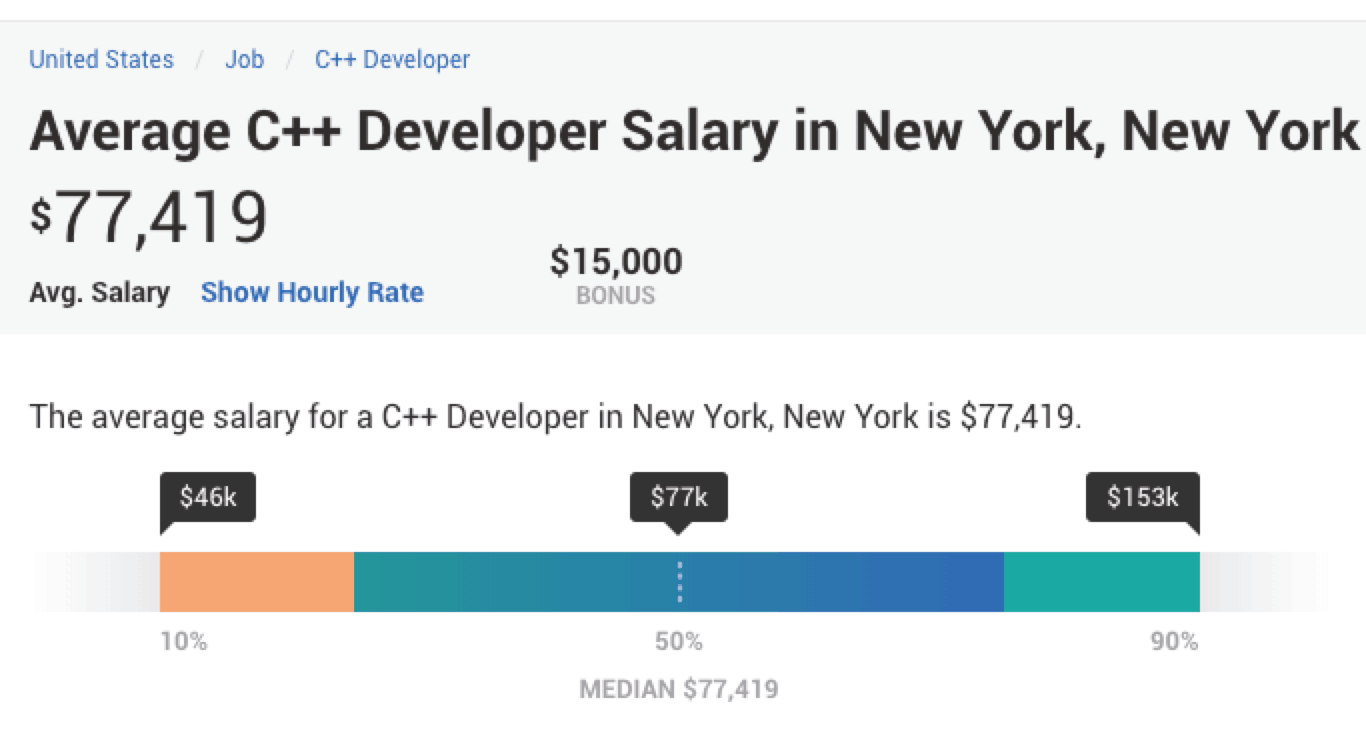
Task: Click Show Hourly Rate toggle link
Action: coord(312,293)
